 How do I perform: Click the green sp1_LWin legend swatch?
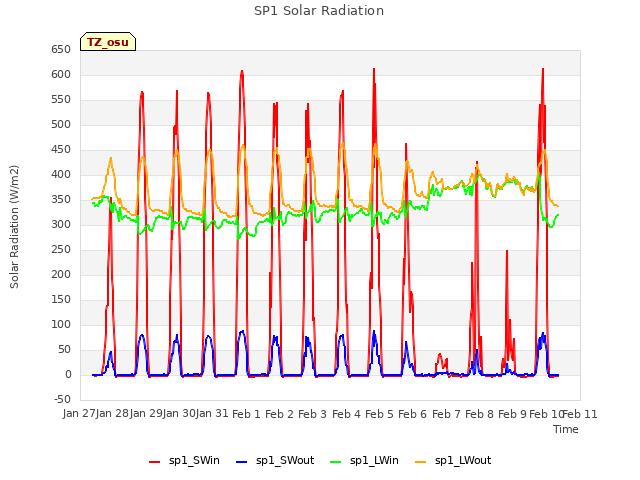click(336, 462)
